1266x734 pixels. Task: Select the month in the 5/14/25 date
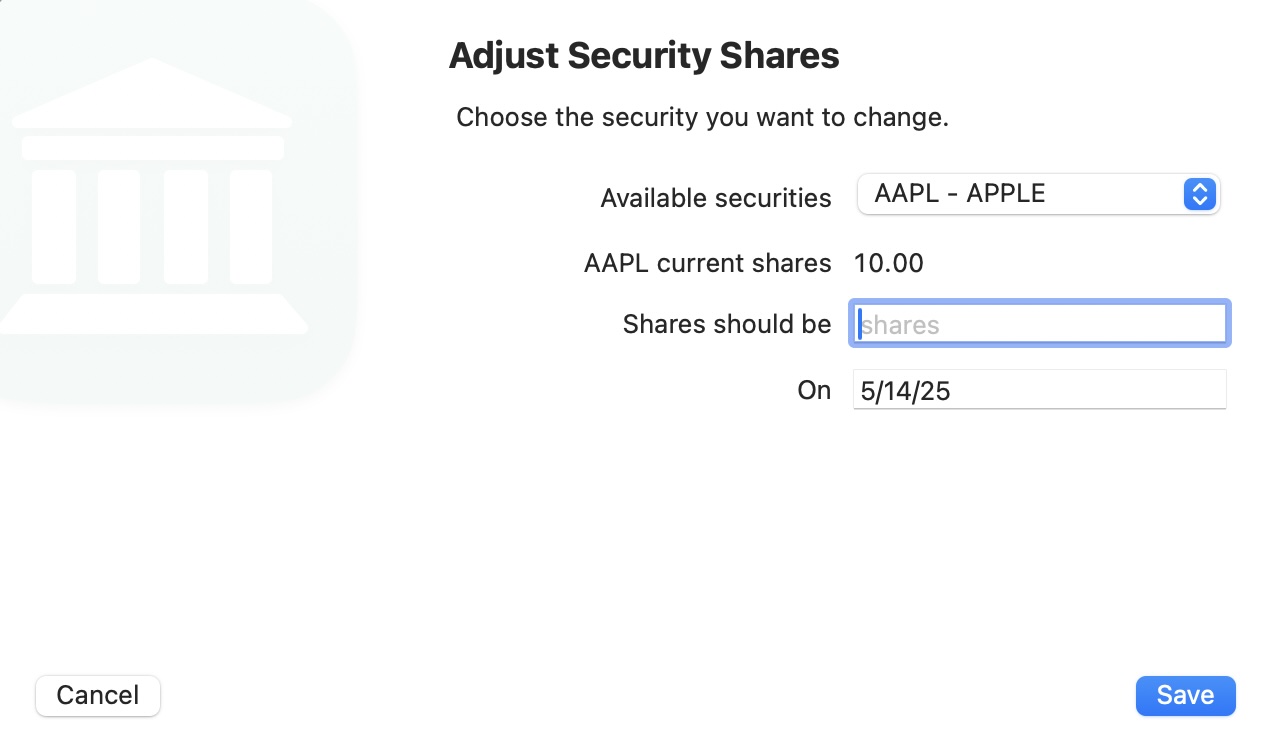coord(866,391)
